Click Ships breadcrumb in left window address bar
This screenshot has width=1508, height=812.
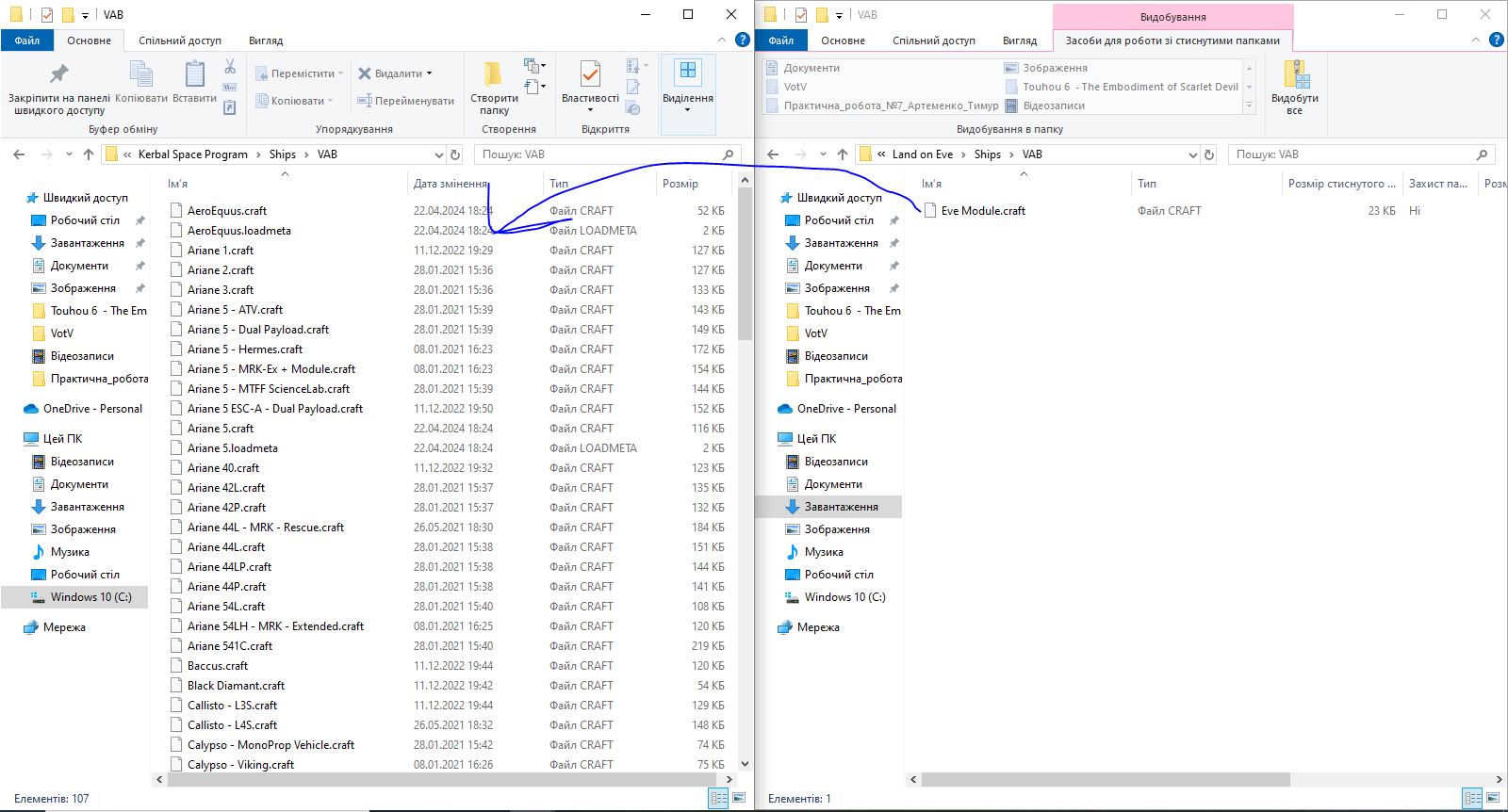[283, 154]
